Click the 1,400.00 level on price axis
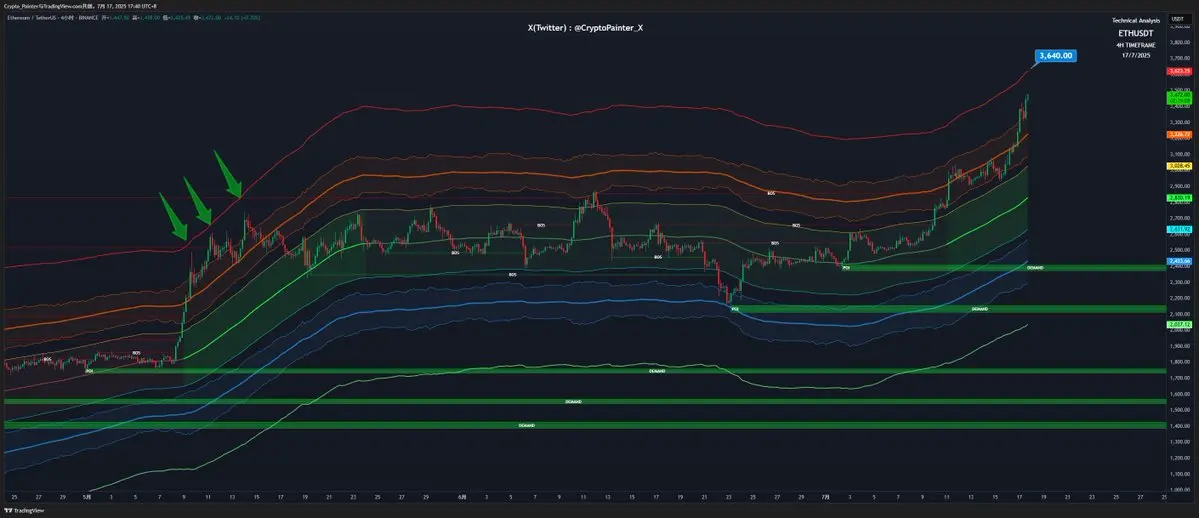1199x518 pixels. pyautogui.click(x=1178, y=426)
